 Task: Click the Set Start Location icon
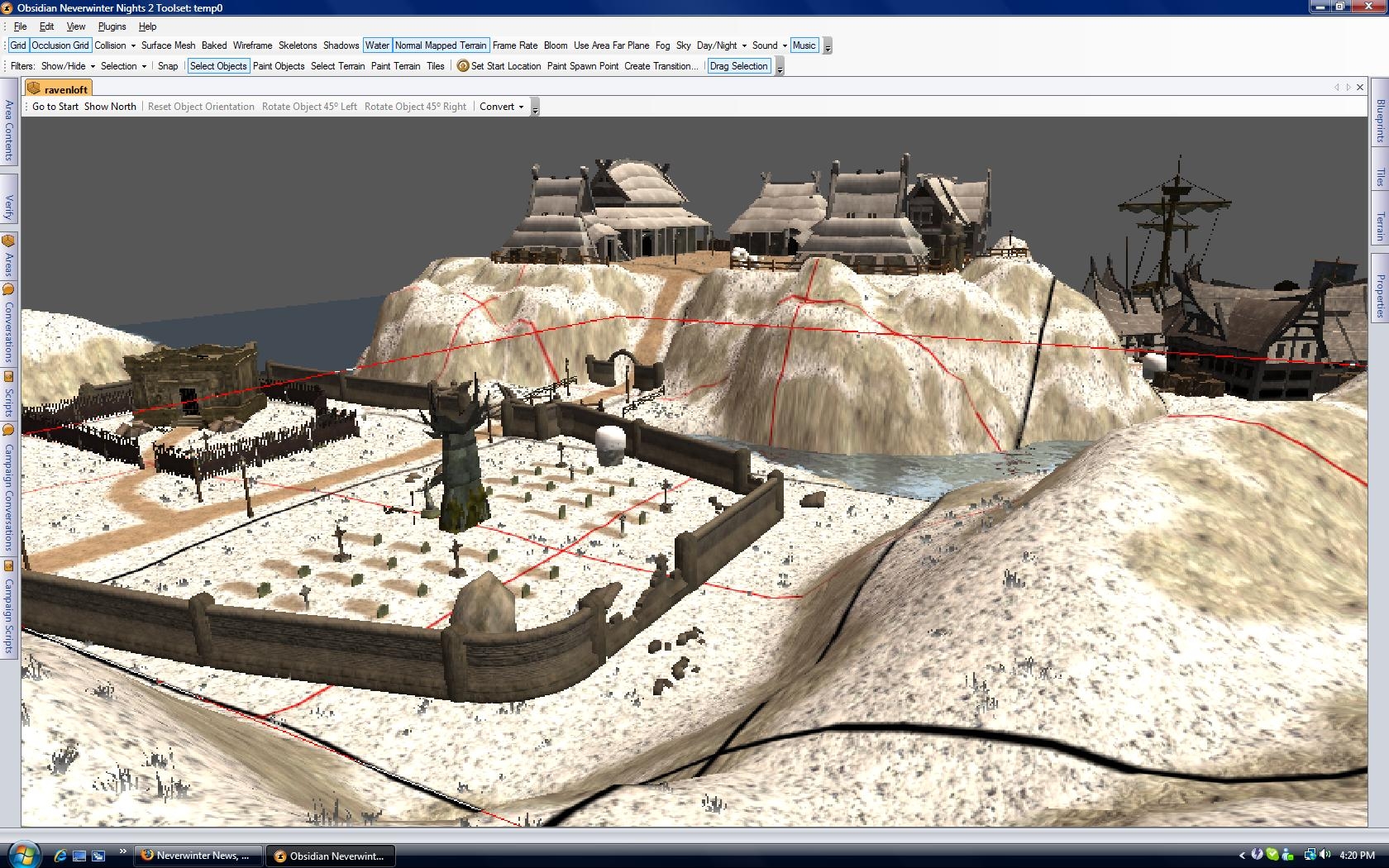coord(463,66)
